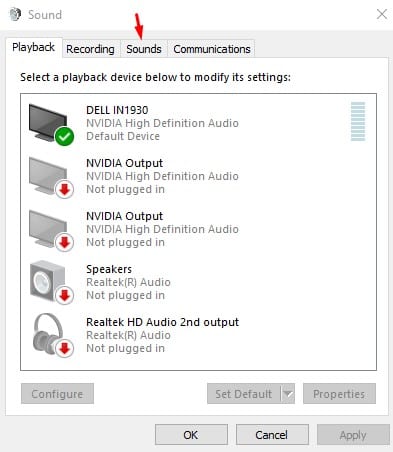The height and width of the screenshot is (452, 393).
Task: Close the Sound dialog window
Action: [382, 14]
